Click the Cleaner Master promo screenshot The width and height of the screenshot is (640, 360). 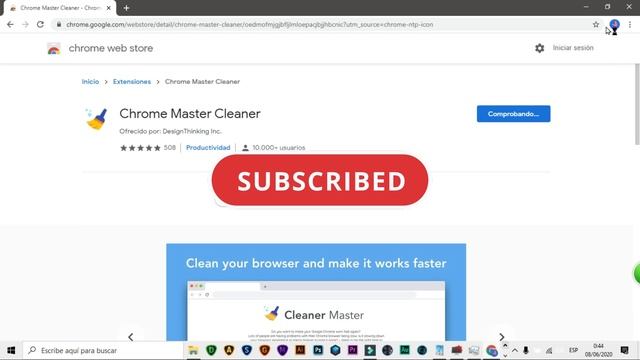(x=316, y=292)
